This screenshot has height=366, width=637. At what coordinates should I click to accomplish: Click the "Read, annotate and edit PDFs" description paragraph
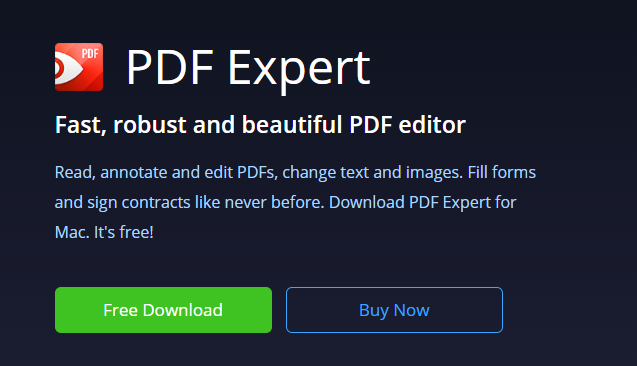[x=295, y=202]
